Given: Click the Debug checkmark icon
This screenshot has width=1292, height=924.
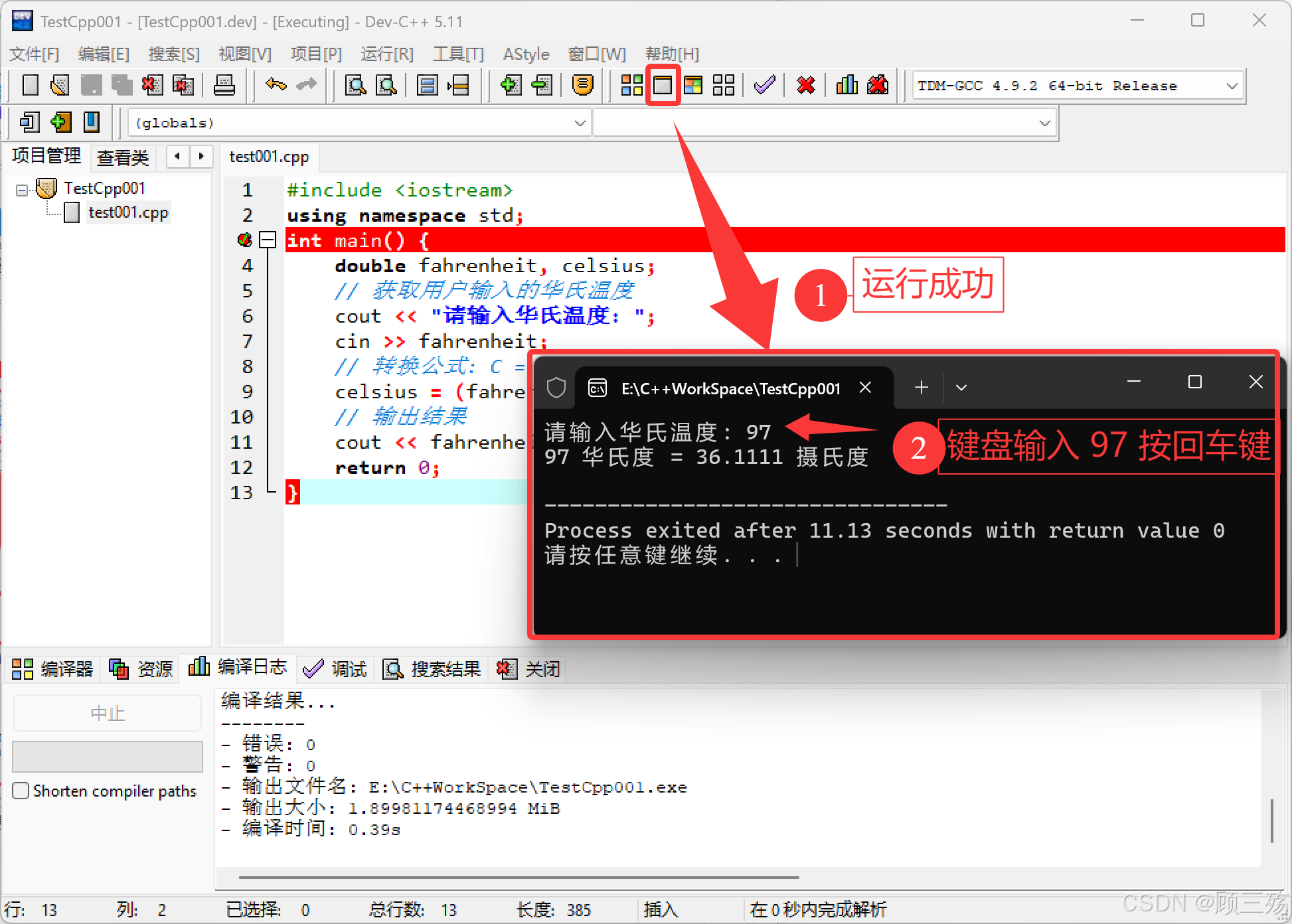Looking at the screenshot, I should pos(765,85).
